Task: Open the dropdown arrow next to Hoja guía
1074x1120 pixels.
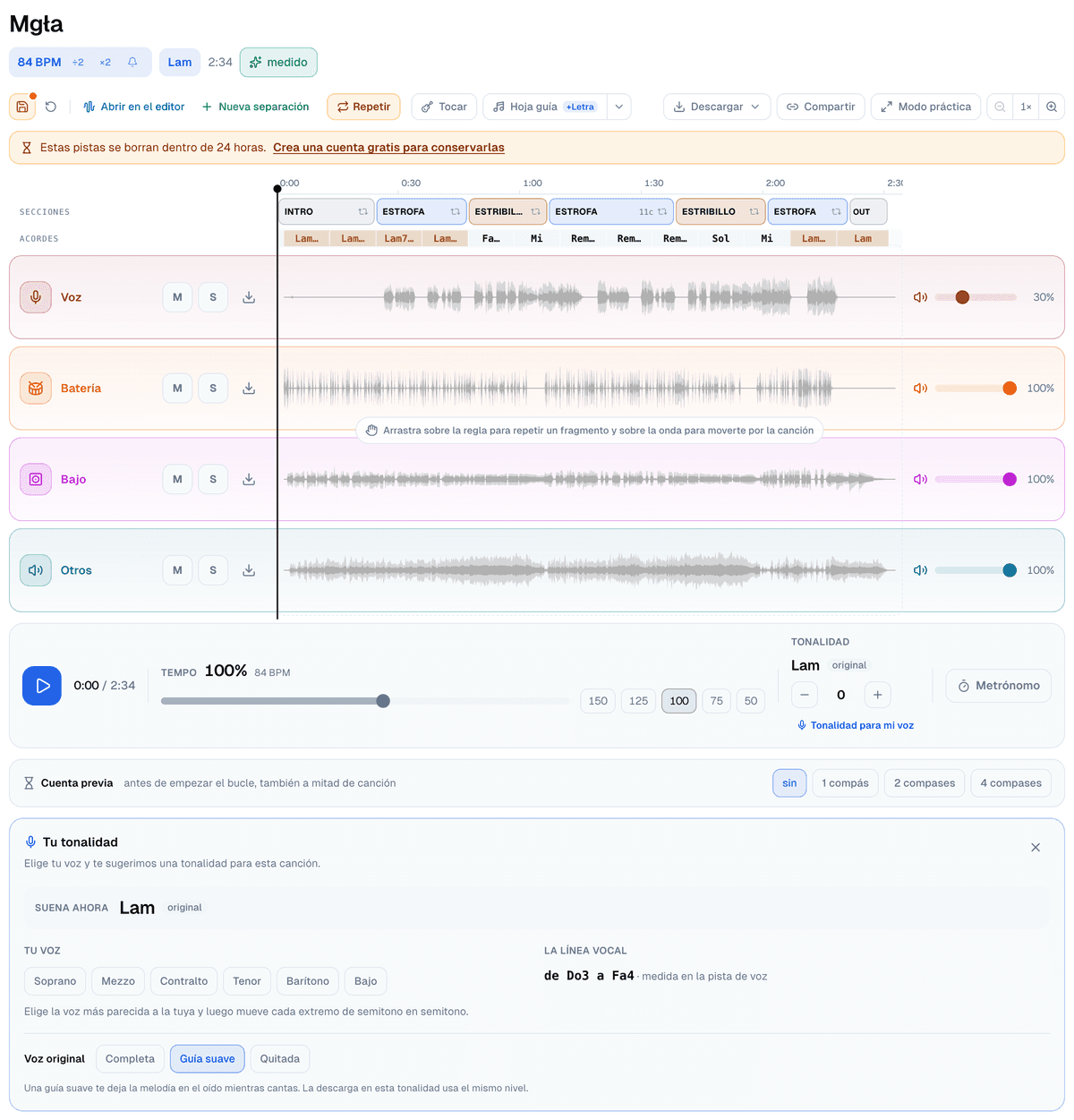Action: click(x=619, y=107)
